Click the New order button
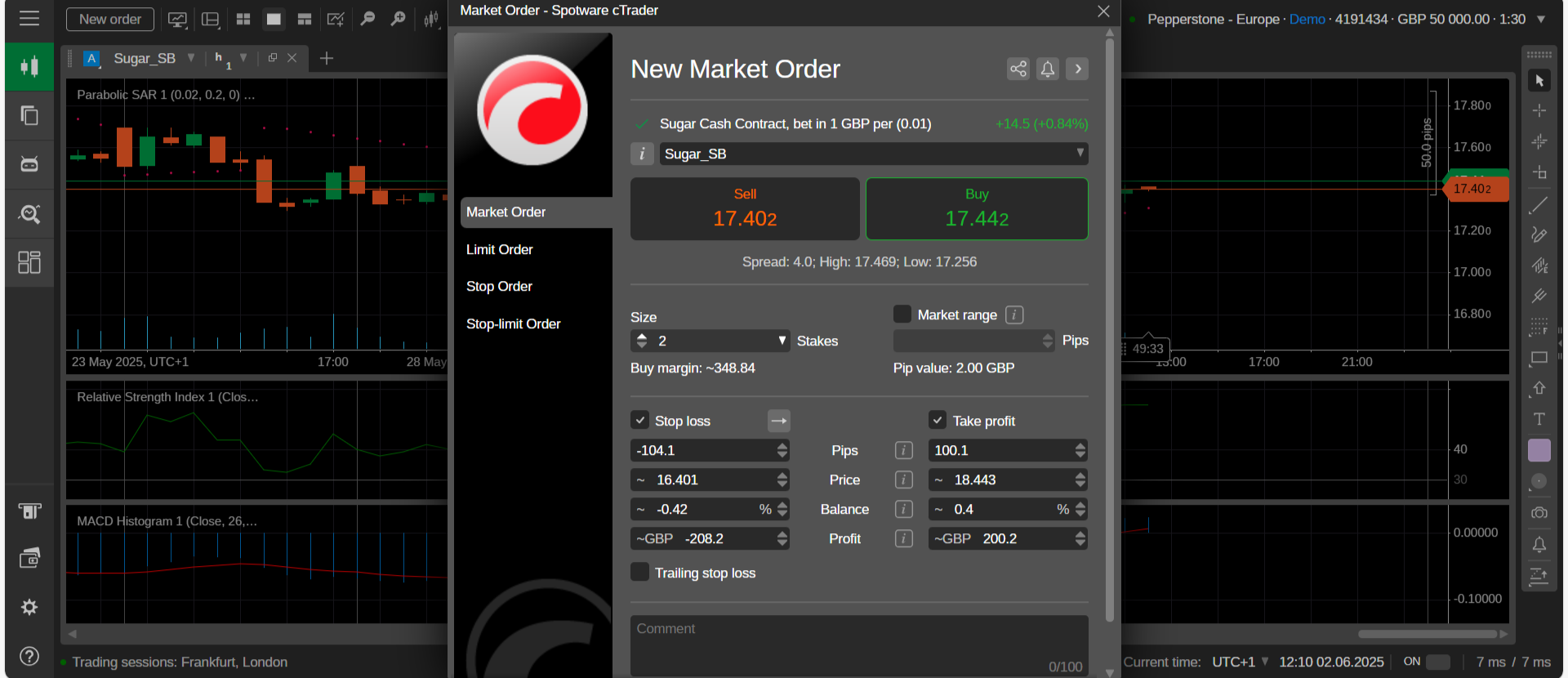The width and height of the screenshot is (1568, 678). (110, 19)
